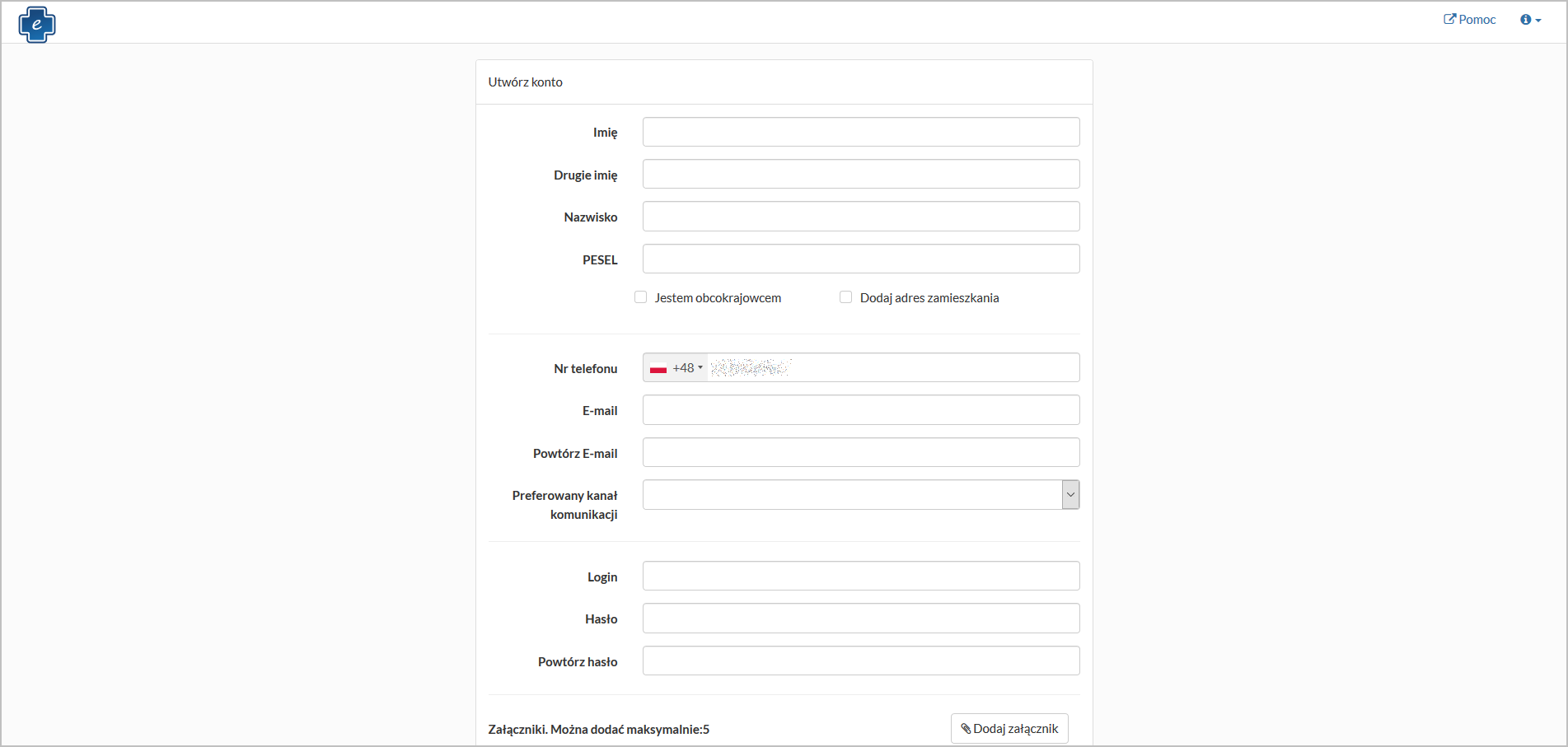
Task: Enable 'Dodaj adres zamieszkania' checkbox
Action: pos(845,297)
